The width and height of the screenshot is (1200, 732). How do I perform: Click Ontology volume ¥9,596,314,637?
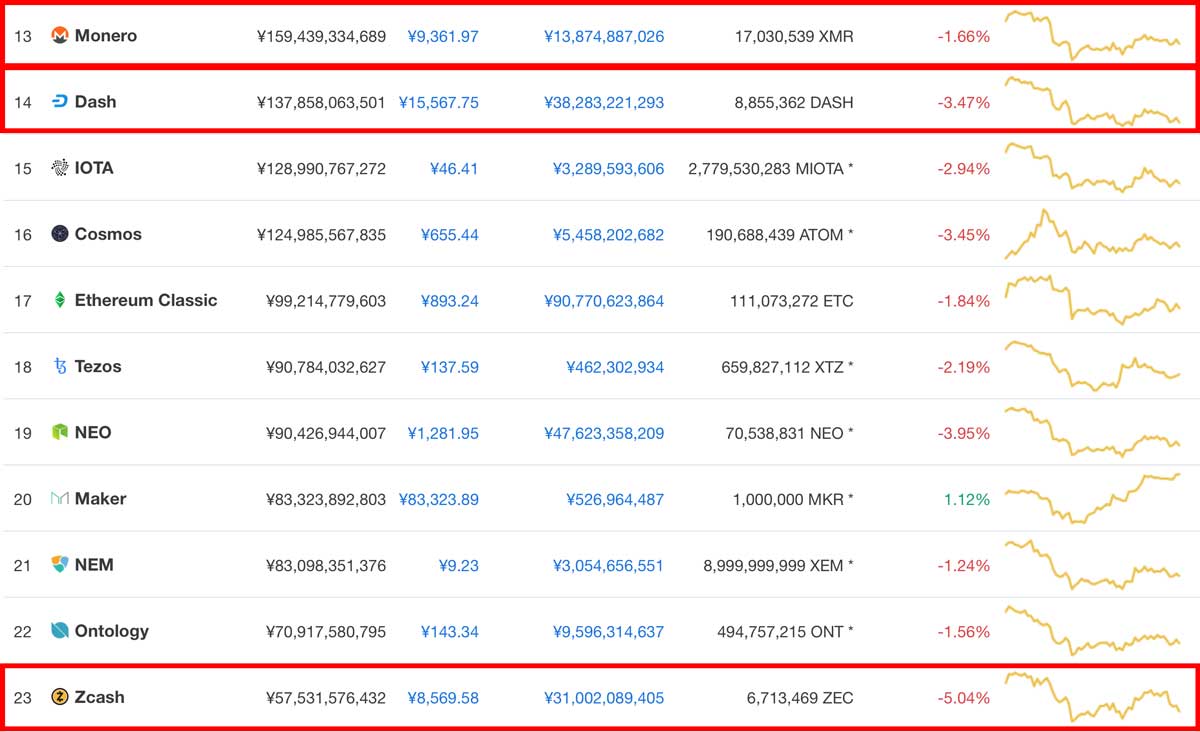point(608,631)
